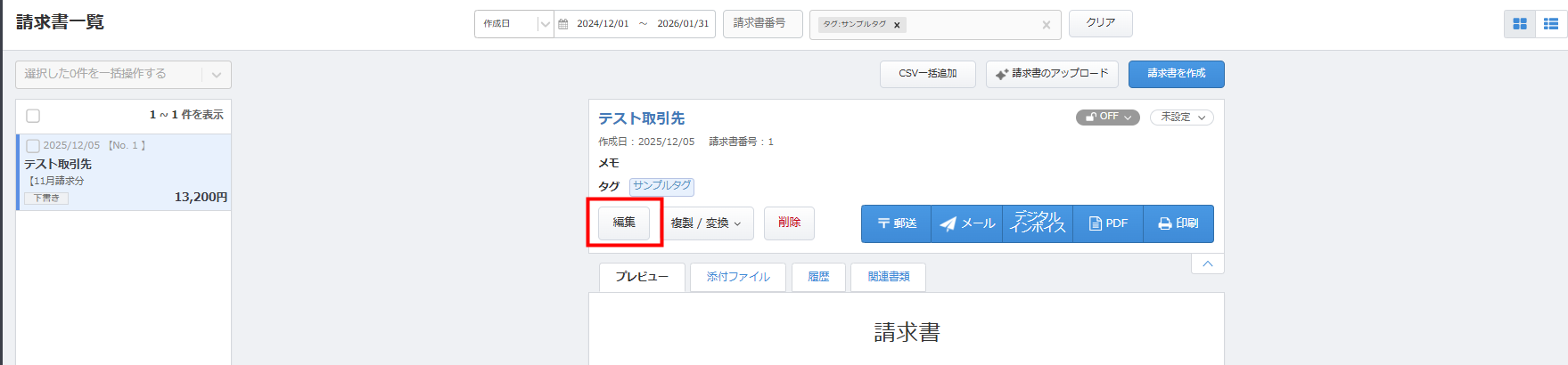Remove the サンプルタグ filter chip

point(897,25)
